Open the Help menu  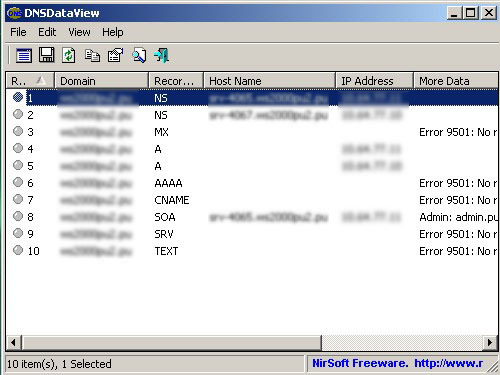(x=113, y=32)
